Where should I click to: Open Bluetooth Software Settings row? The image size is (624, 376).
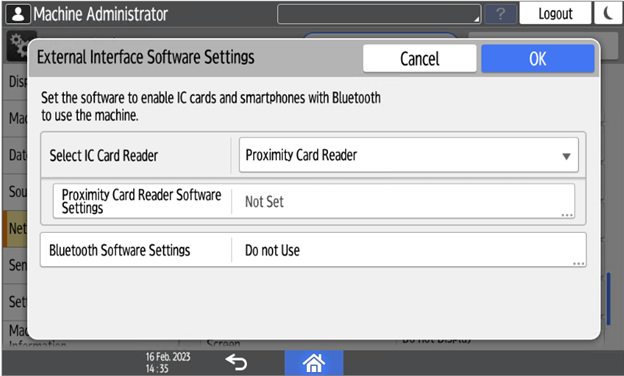313,250
